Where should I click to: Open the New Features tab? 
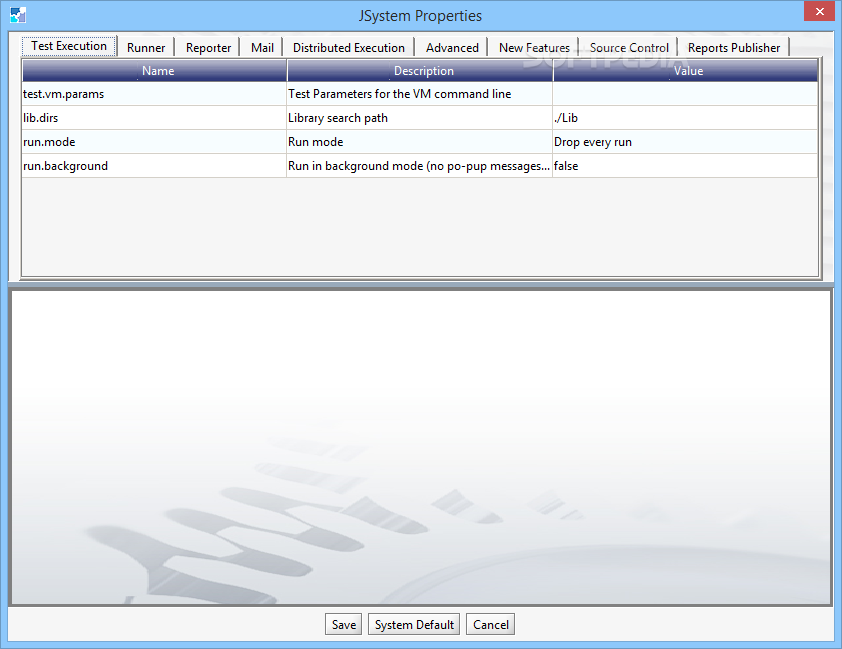pyautogui.click(x=534, y=48)
